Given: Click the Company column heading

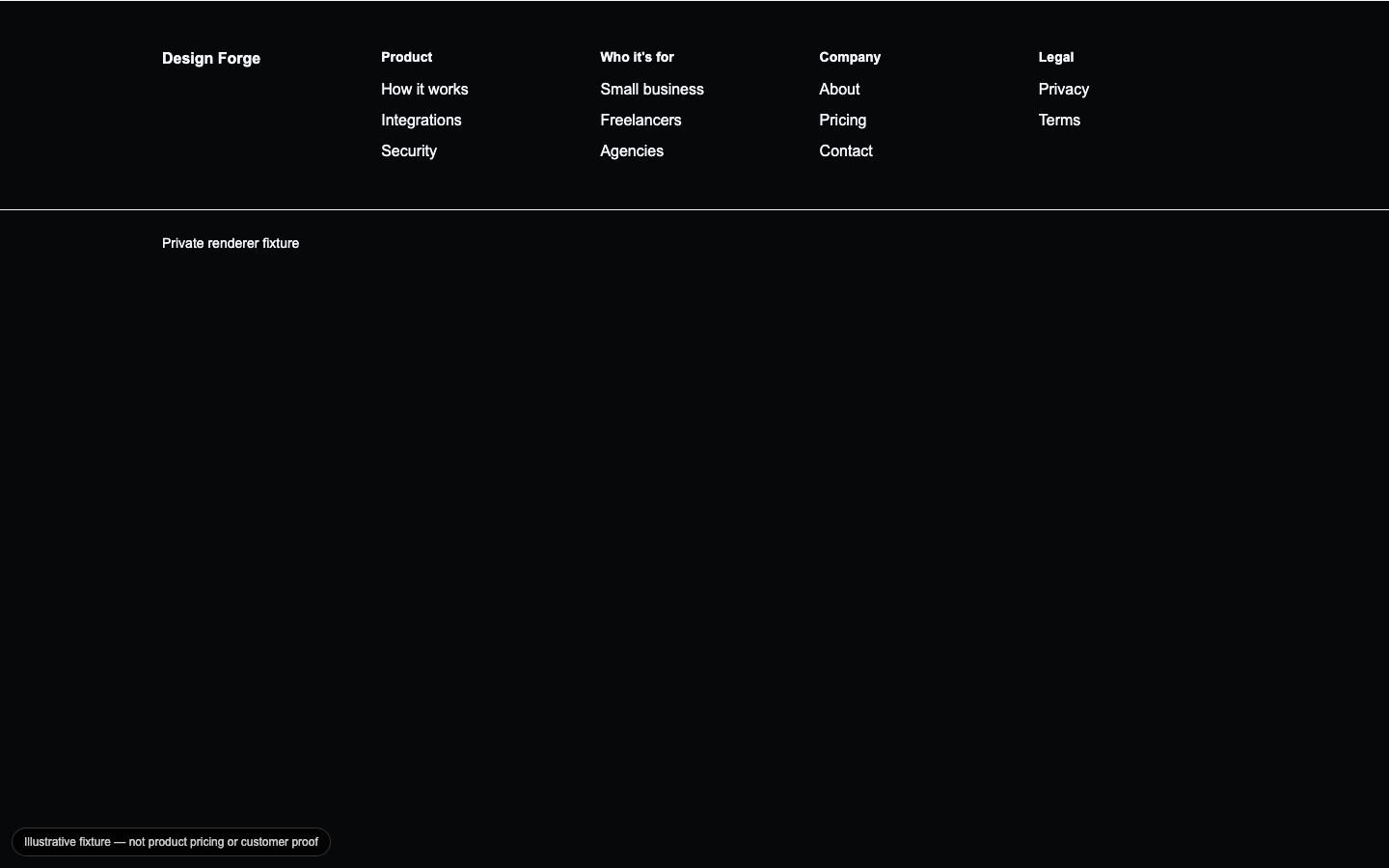Looking at the screenshot, I should [850, 57].
